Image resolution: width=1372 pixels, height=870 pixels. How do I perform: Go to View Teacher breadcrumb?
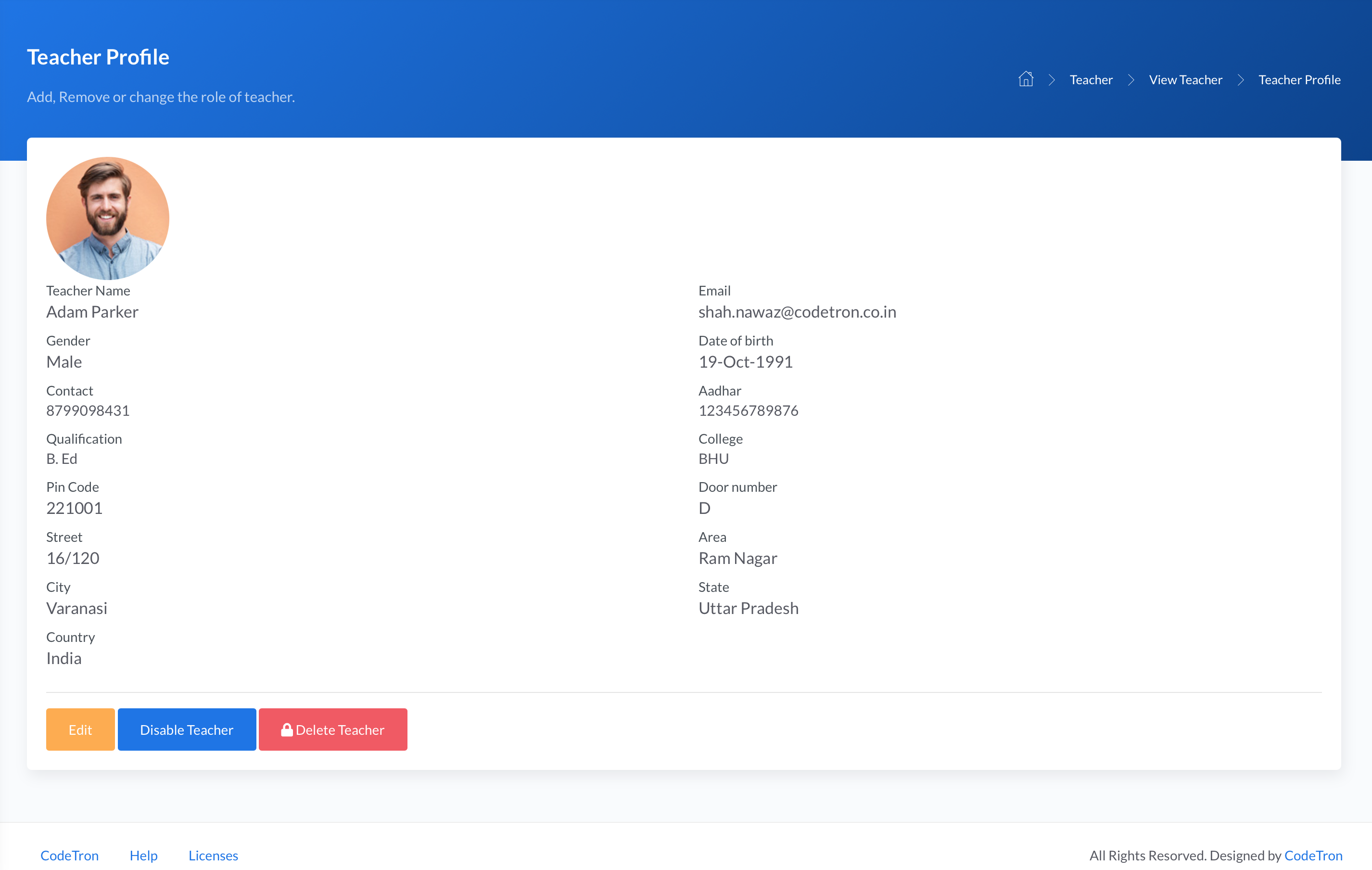[1185, 80]
